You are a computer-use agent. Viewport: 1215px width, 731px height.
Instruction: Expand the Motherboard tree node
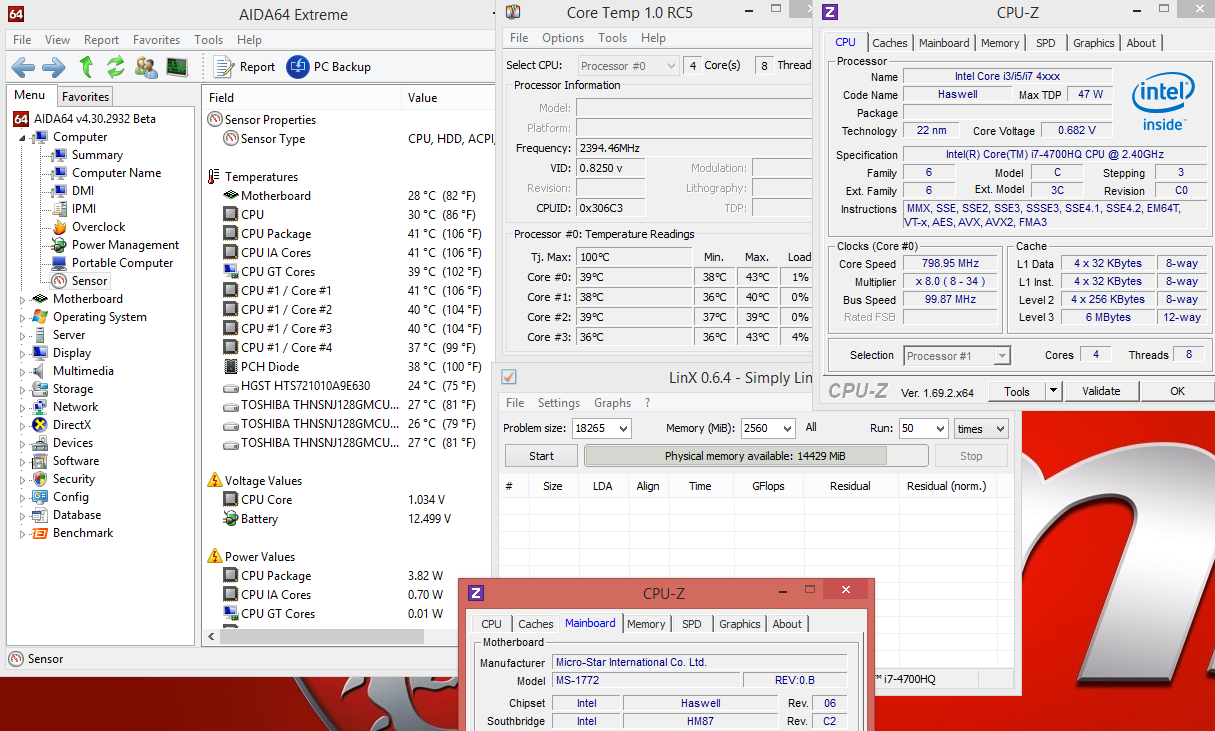click(x=23, y=299)
